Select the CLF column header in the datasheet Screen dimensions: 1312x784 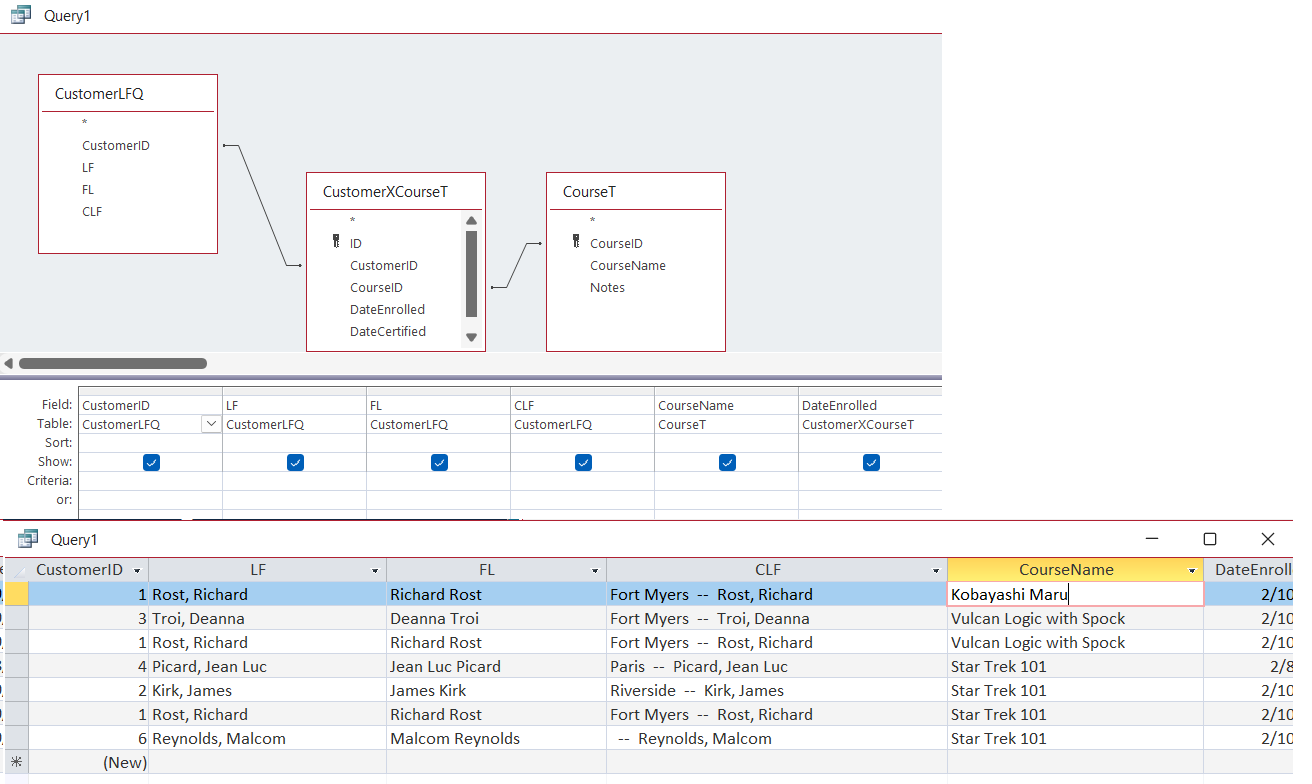coord(767,569)
